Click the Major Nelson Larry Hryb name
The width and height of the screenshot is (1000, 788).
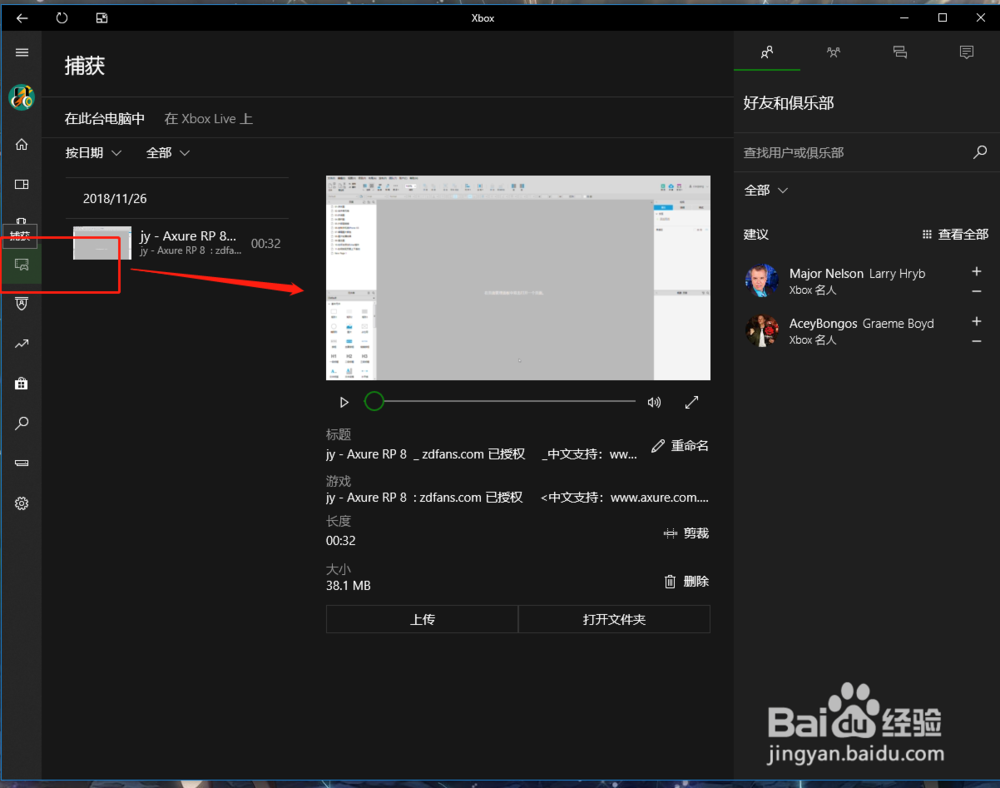tap(857, 274)
